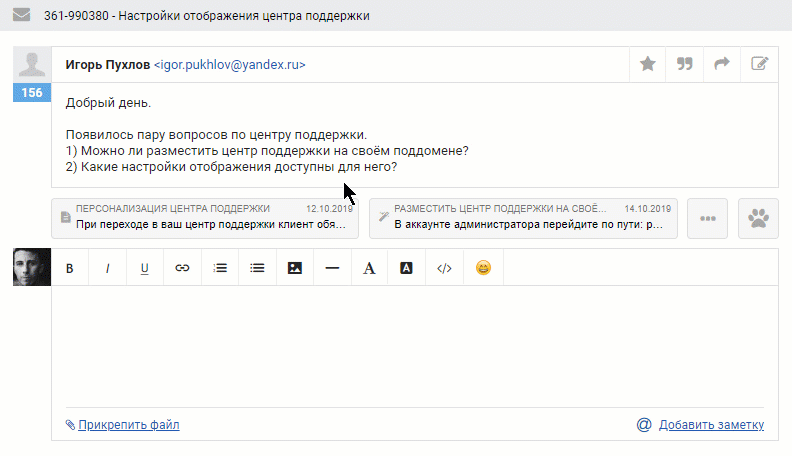
Task: Click ticket title 361-990380 Настройки отображения
Action: tap(207, 16)
